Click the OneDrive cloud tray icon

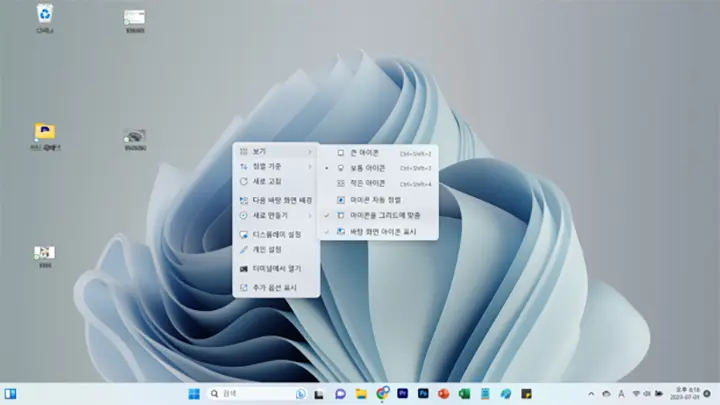(x=606, y=394)
